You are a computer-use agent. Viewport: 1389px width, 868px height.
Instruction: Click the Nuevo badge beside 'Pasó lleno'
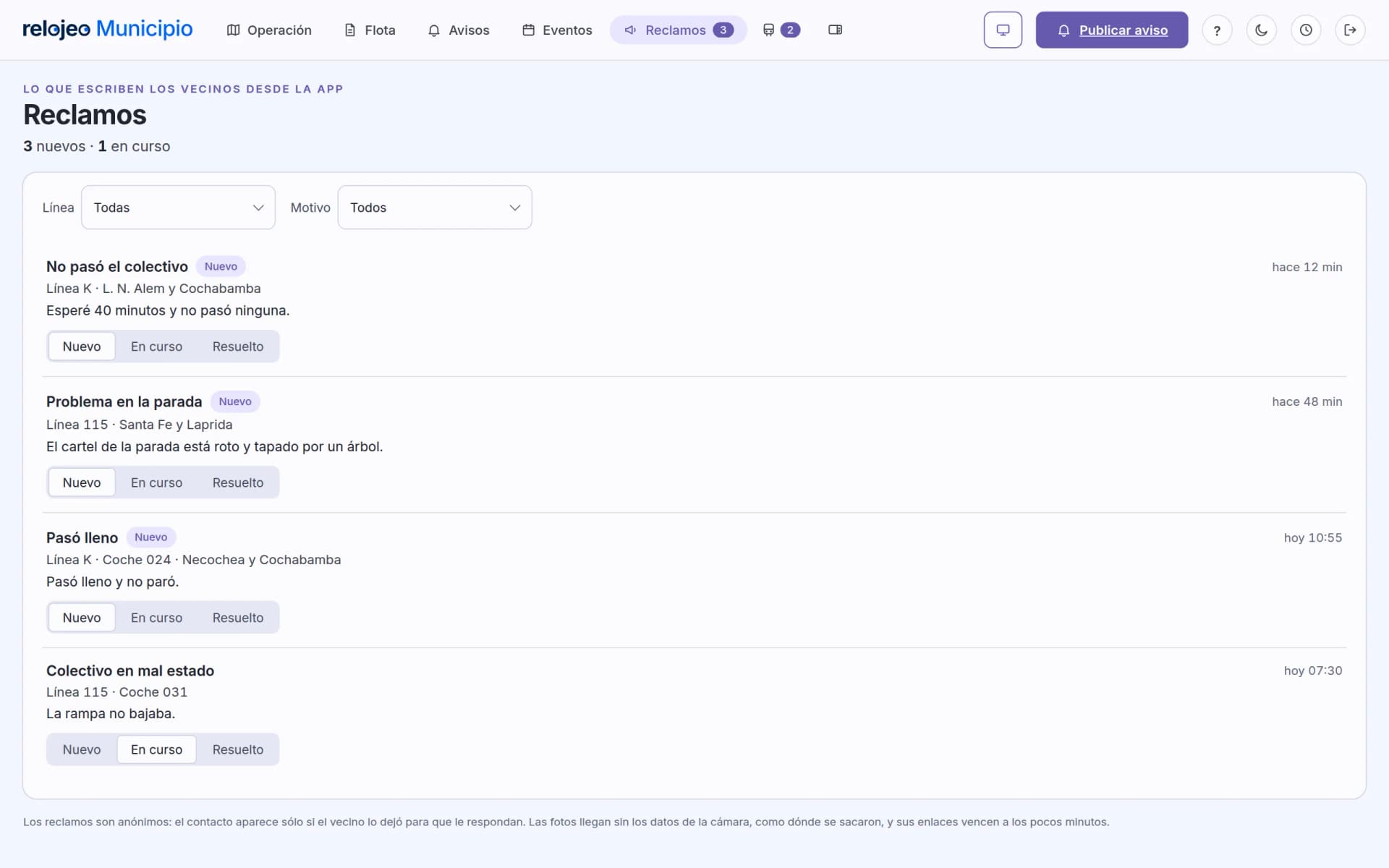(150, 537)
